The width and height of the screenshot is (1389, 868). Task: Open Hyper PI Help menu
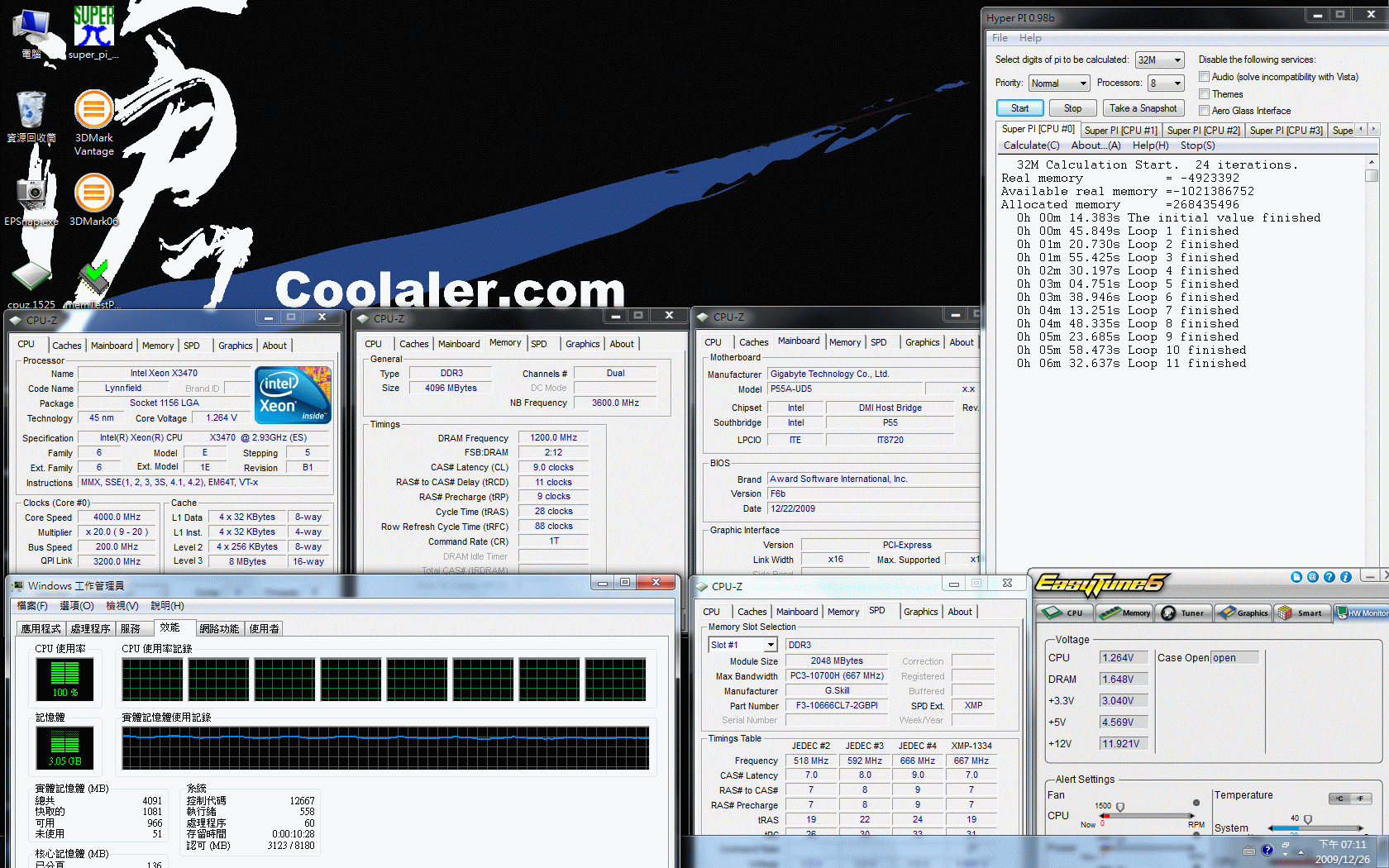click(1030, 38)
